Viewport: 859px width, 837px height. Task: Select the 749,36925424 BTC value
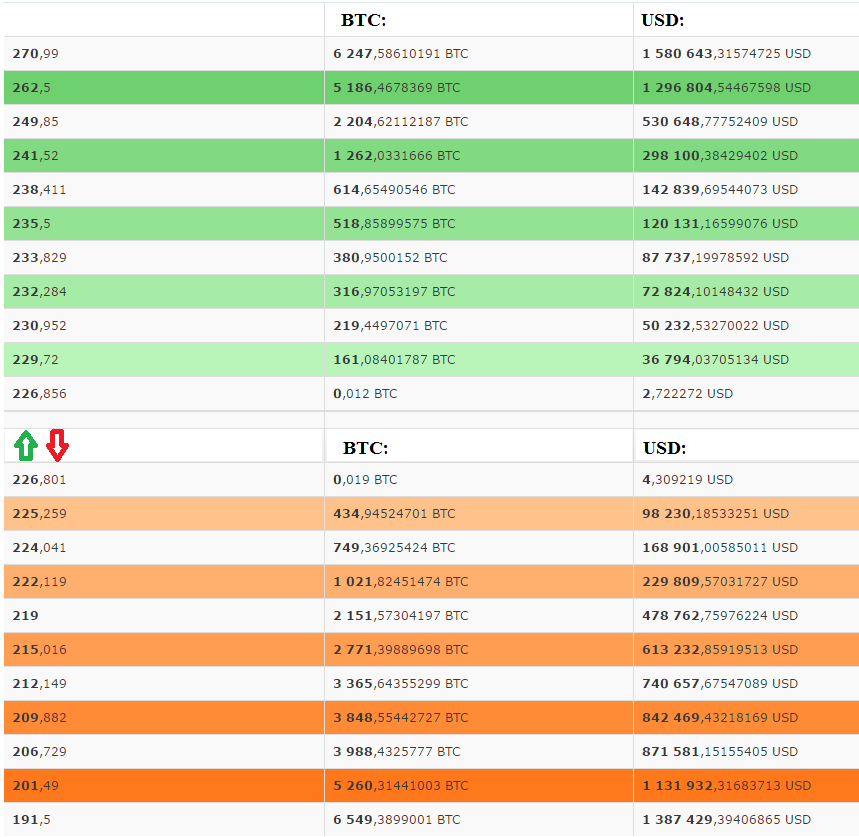[394, 547]
